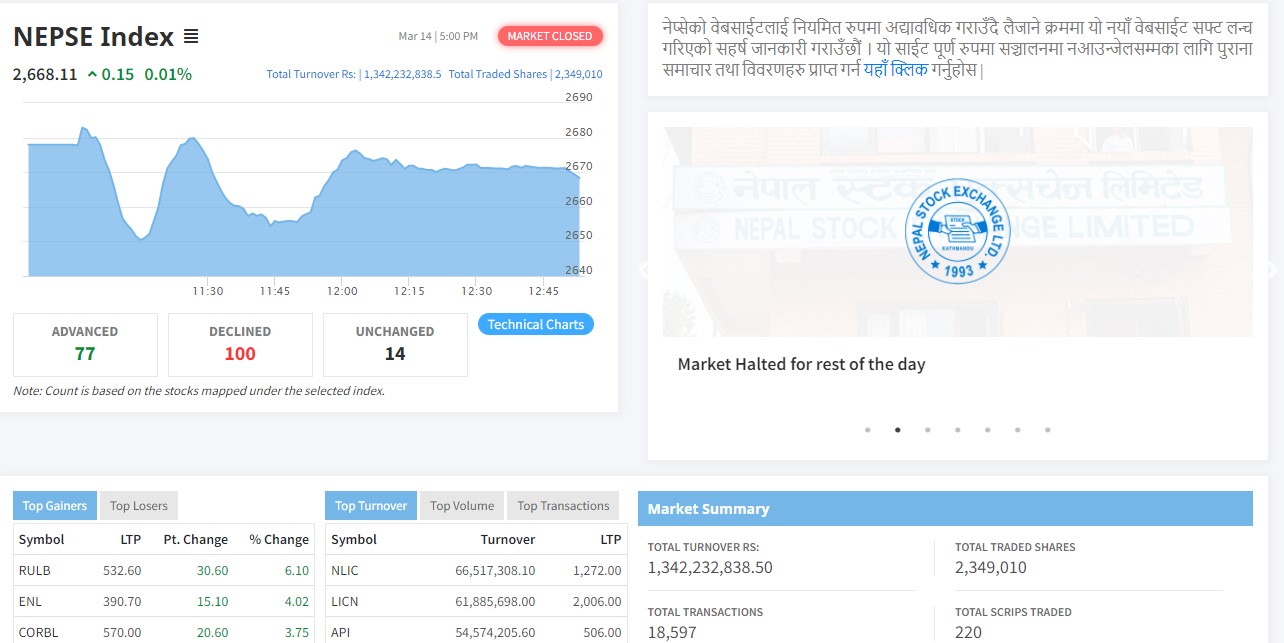Click the ENL point change 15.10
Screen dimensions: 1284x643
tap(212, 601)
